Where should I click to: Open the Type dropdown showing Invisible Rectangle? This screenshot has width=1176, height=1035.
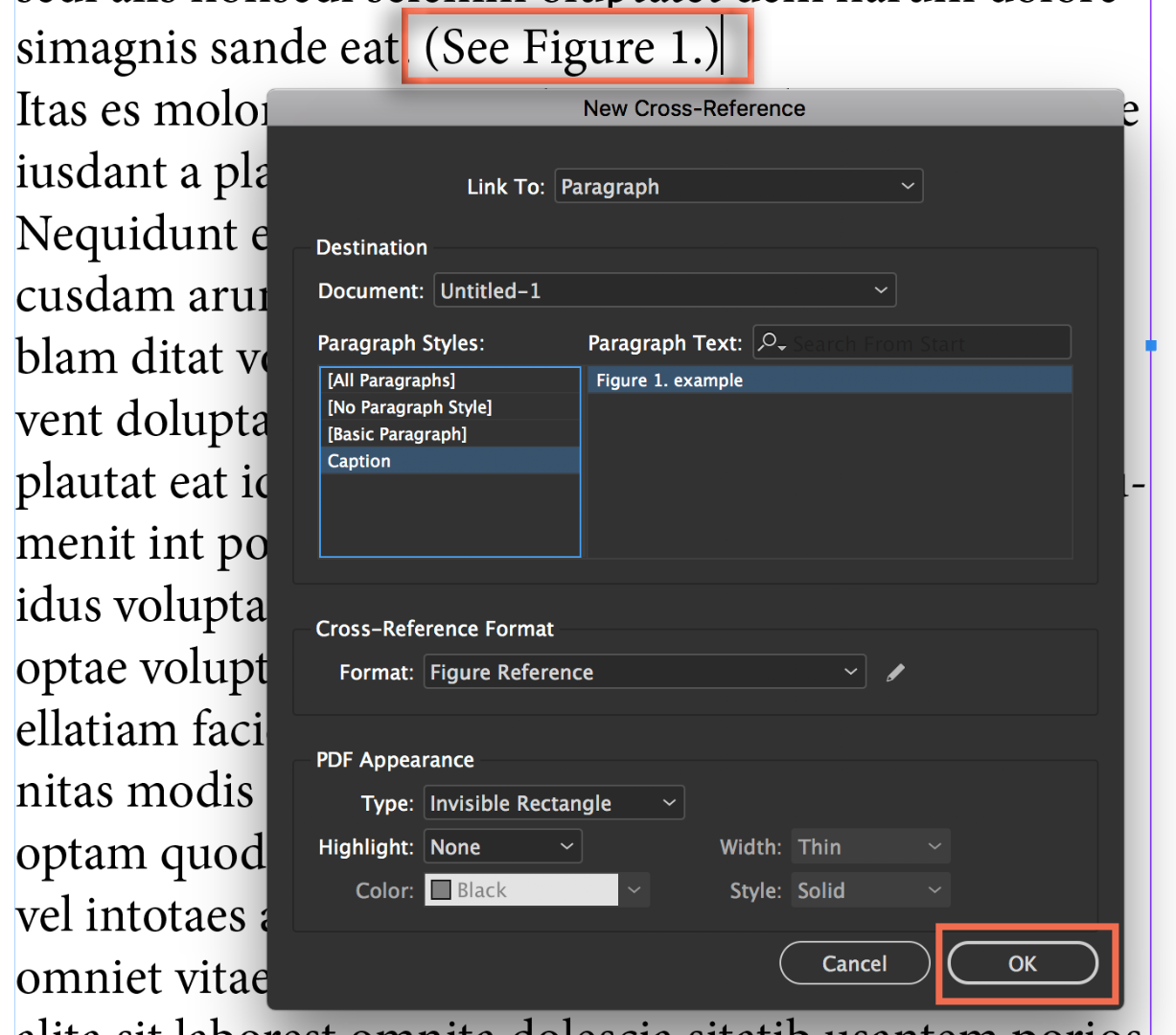pyautogui.click(x=553, y=802)
